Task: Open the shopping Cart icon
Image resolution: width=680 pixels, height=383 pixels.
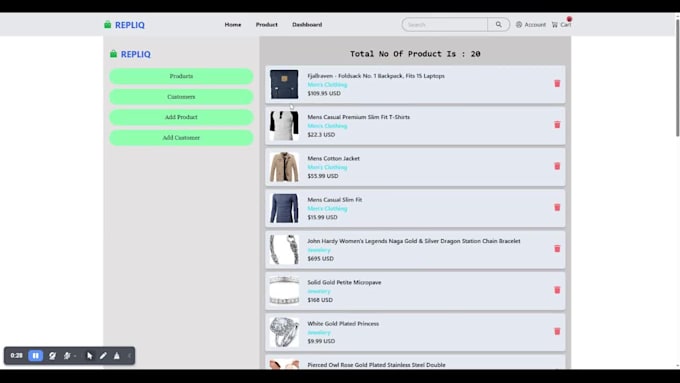Action: point(555,25)
